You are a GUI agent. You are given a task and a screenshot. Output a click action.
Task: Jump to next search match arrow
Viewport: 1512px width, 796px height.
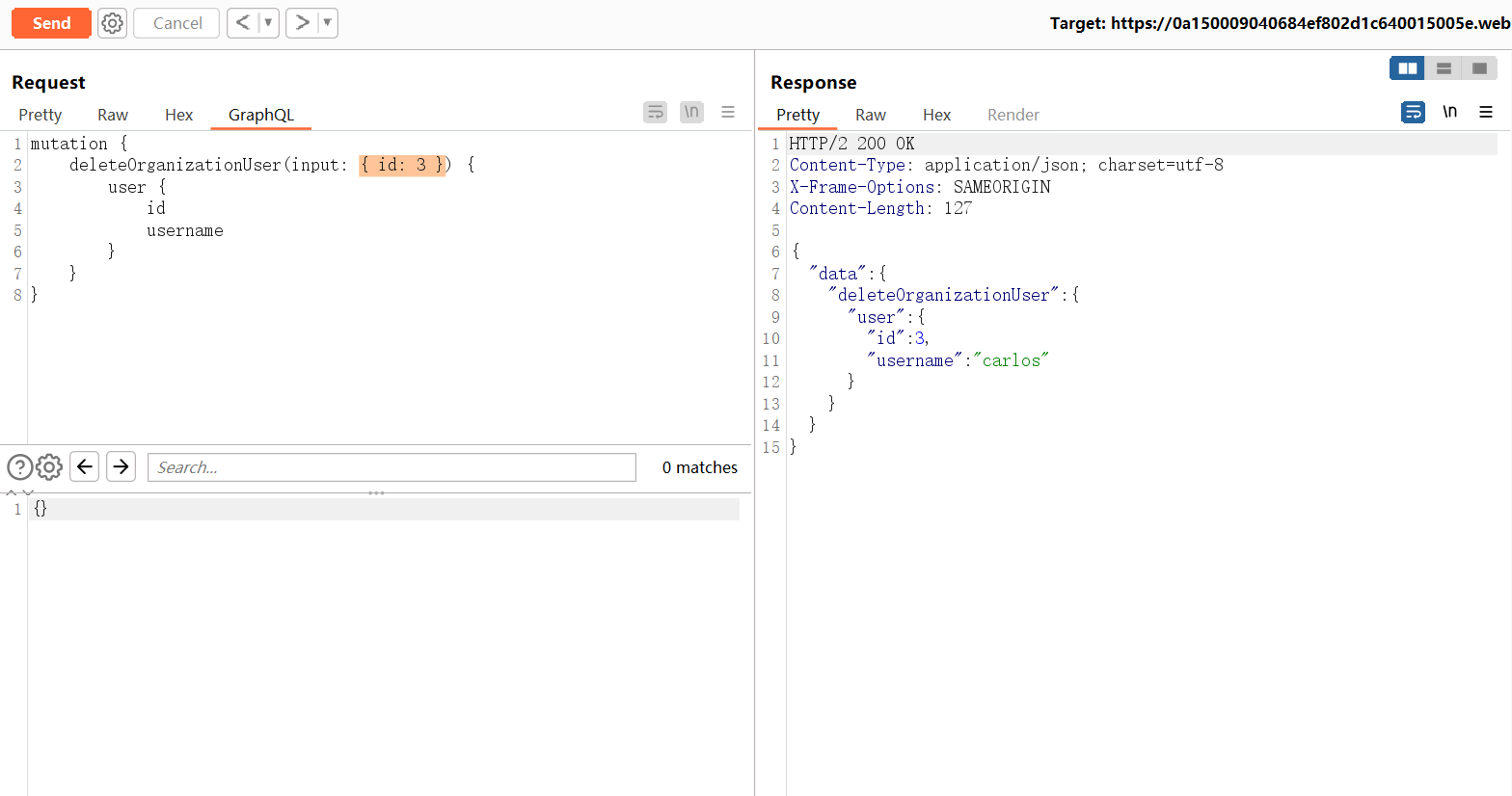coord(121,467)
